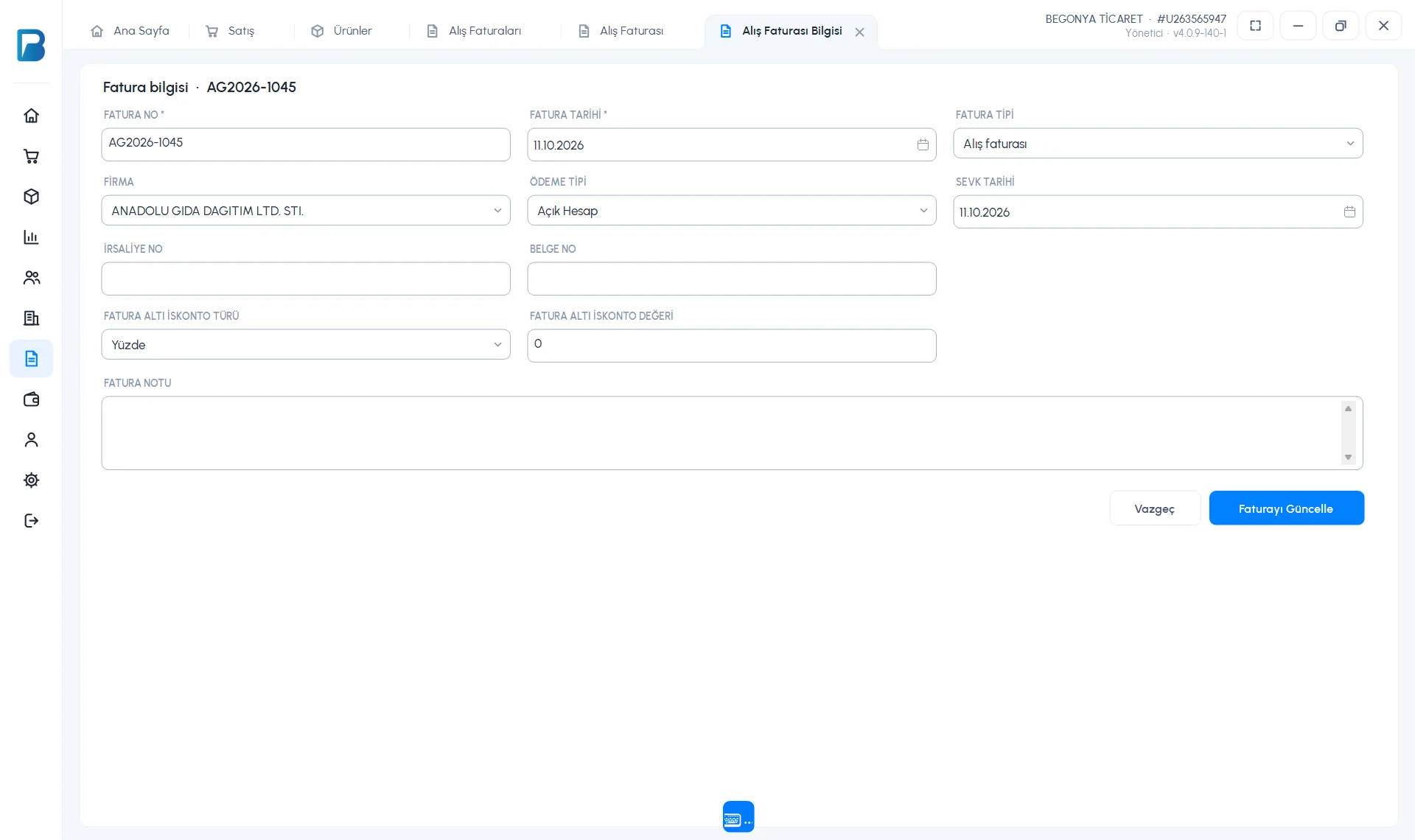Open the shopping cart sales icon in sidebar
Viewport: 1415px width, 840px height.
pos(31,156)
